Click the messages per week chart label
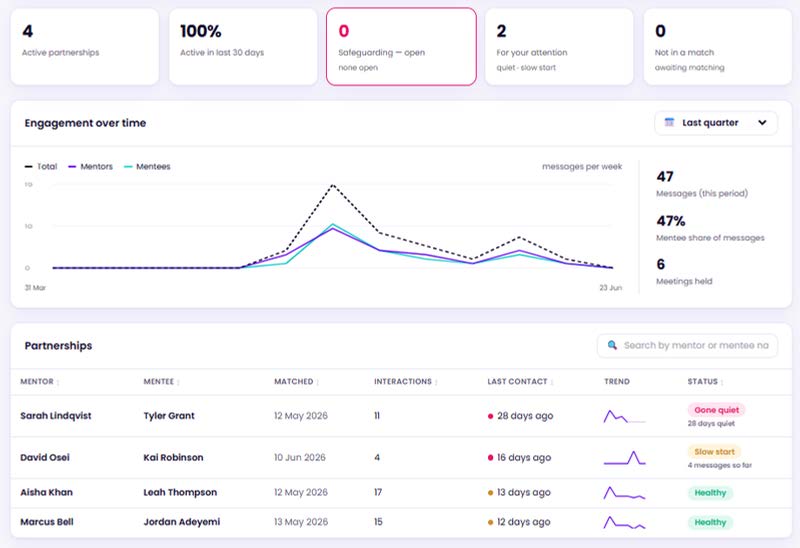This screenshot has width=800, height=548. (x=582, y=166)
